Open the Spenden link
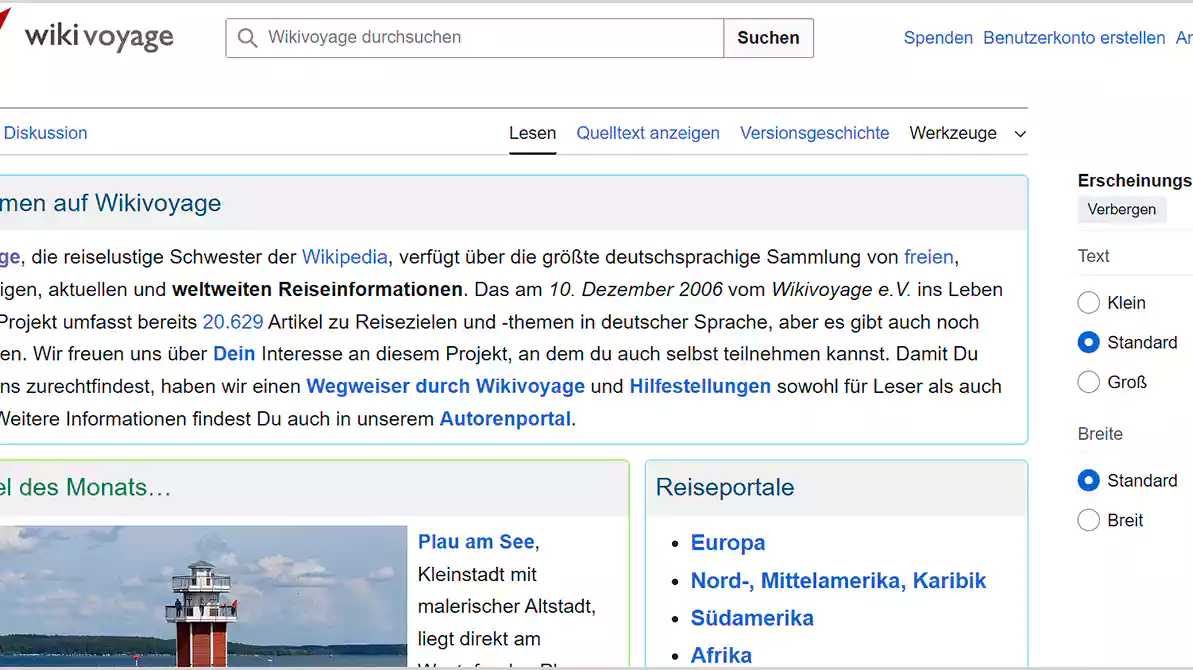Viewport: 1193px width, 670px height. (938, 38)
